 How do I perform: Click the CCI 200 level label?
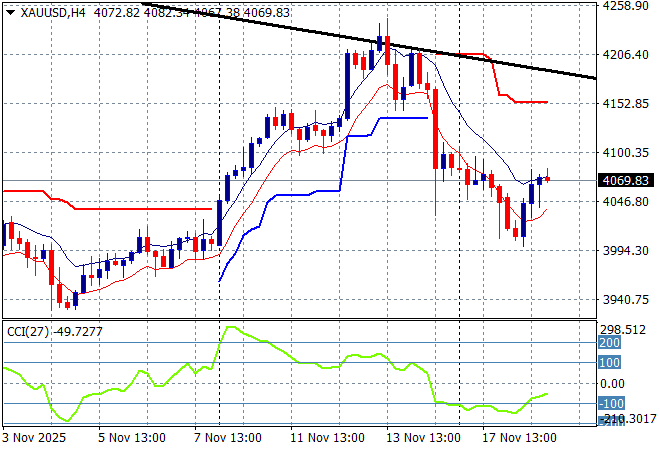[609, 343]
